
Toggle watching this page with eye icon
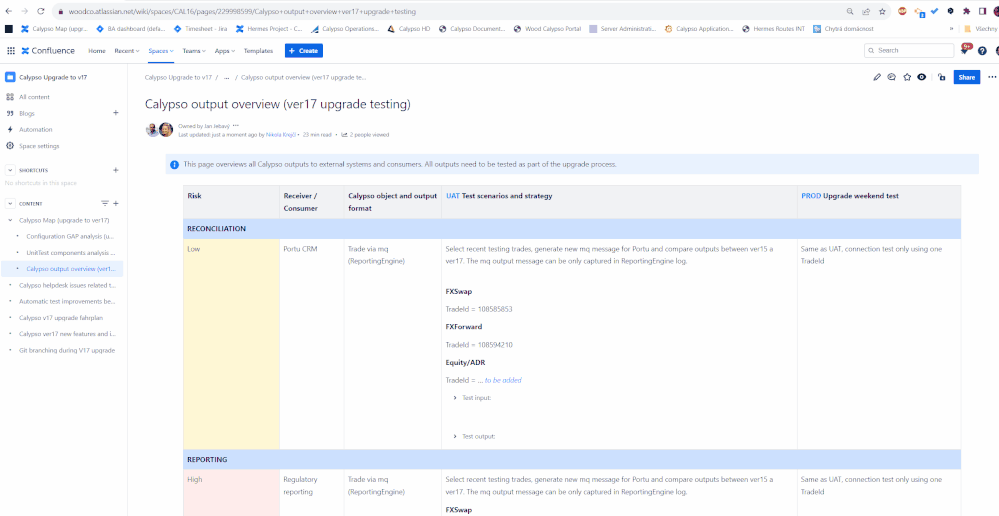[x=922, y=77]
